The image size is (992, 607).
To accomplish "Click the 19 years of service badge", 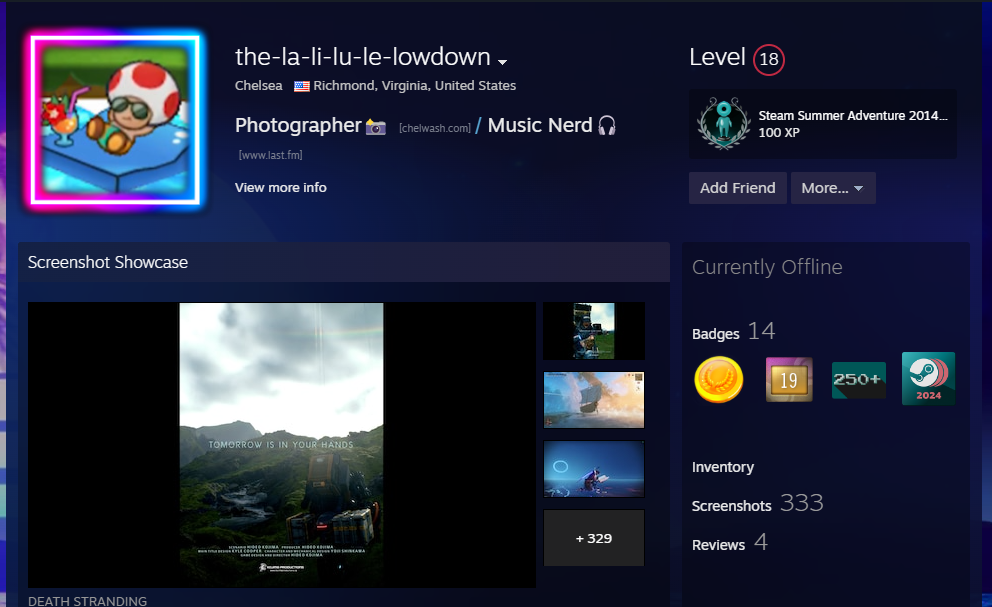I will pos(789,379).
